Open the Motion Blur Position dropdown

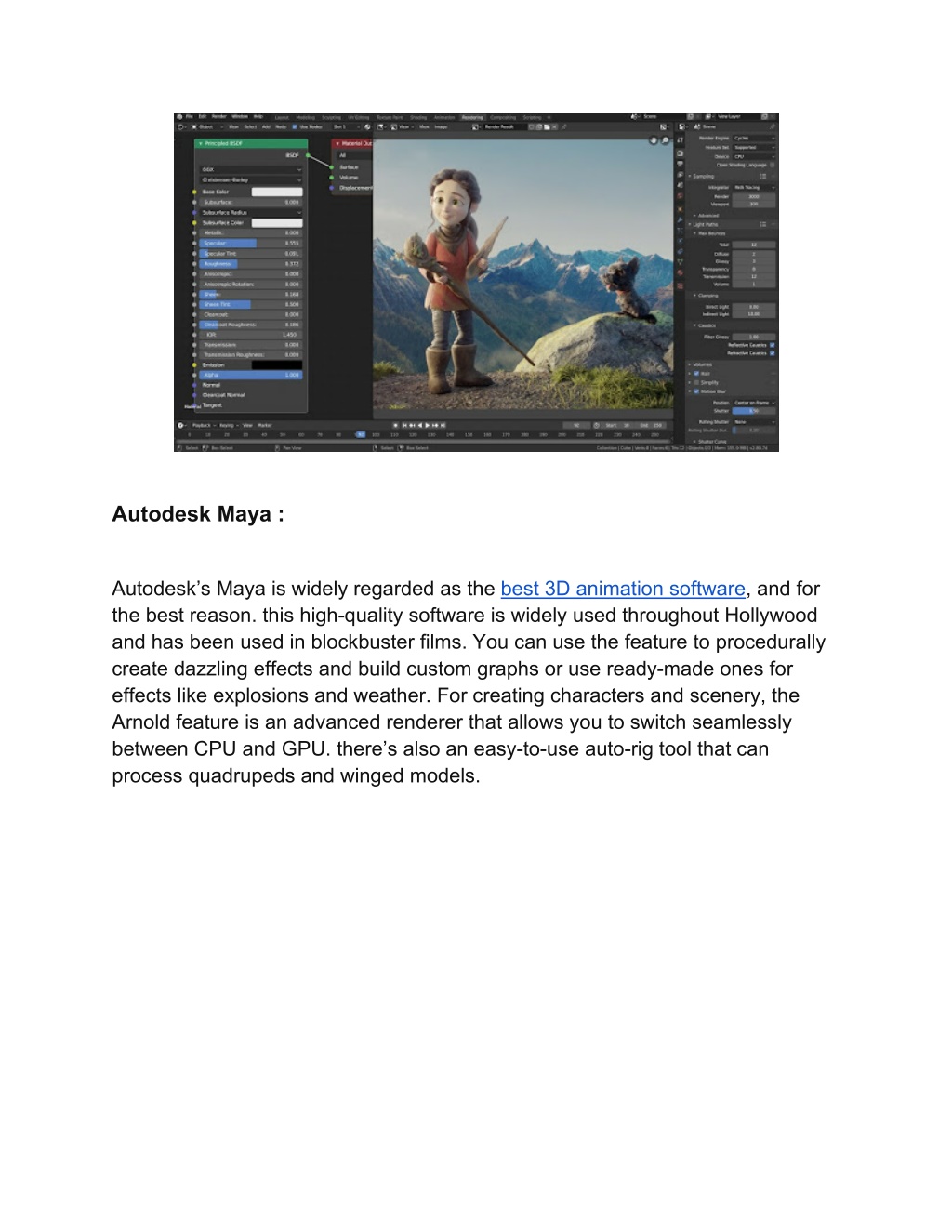click(754, 403)
